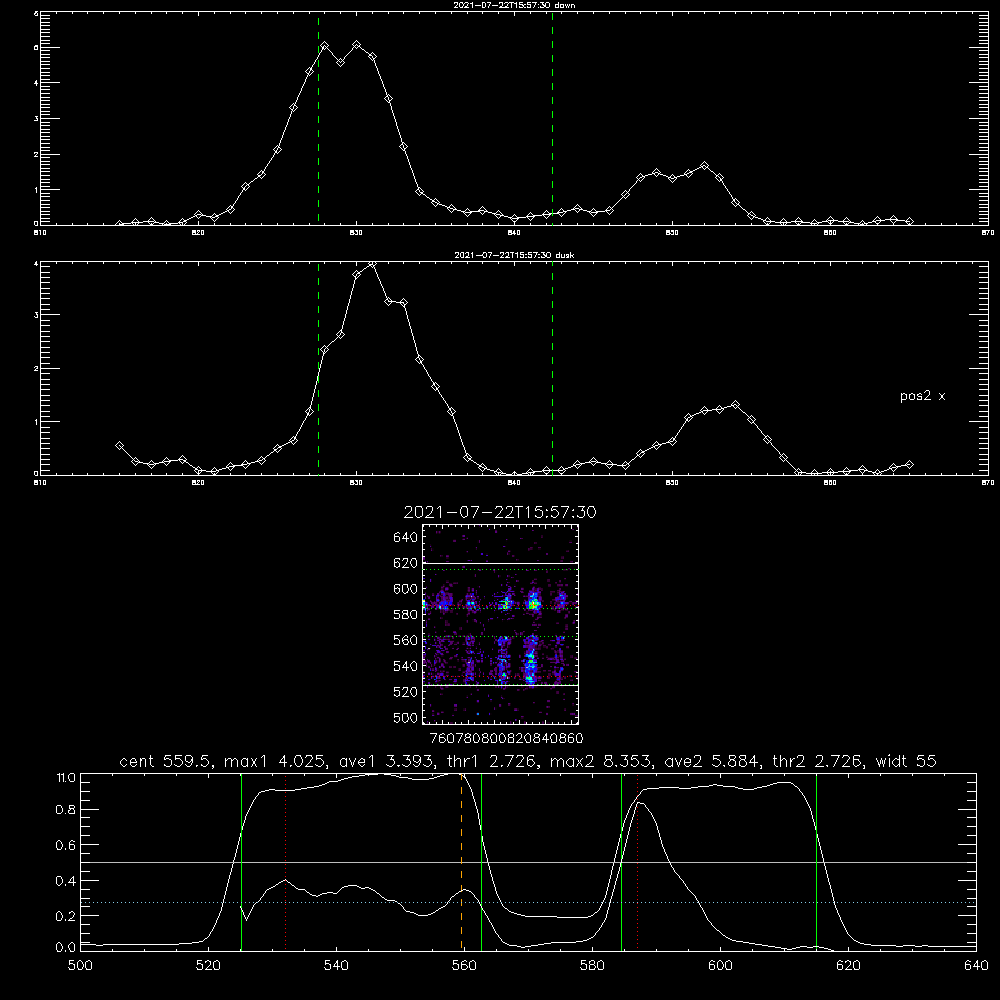Viewport: 1000px width, 1000px height.
Task: Click right green dashed line in dusk plot
Action: [552, 370]
